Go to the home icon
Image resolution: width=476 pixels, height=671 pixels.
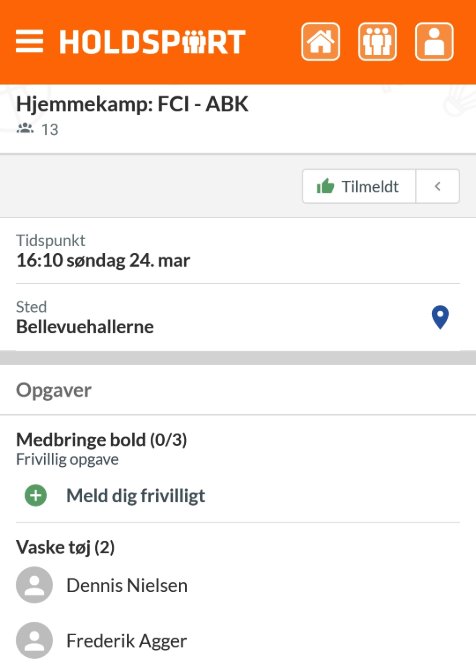tap(321, 42)
